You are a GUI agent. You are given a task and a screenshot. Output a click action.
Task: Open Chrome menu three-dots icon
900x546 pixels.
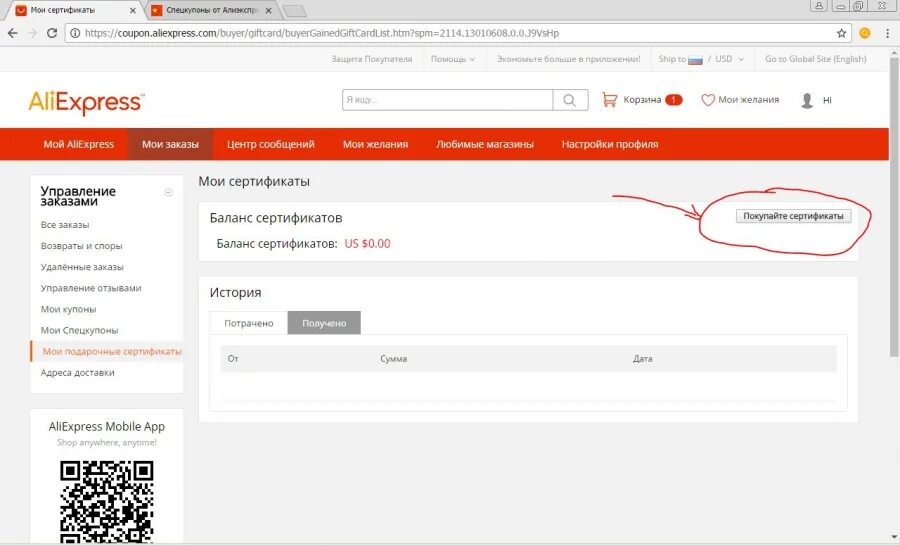[x=887, y=33]
